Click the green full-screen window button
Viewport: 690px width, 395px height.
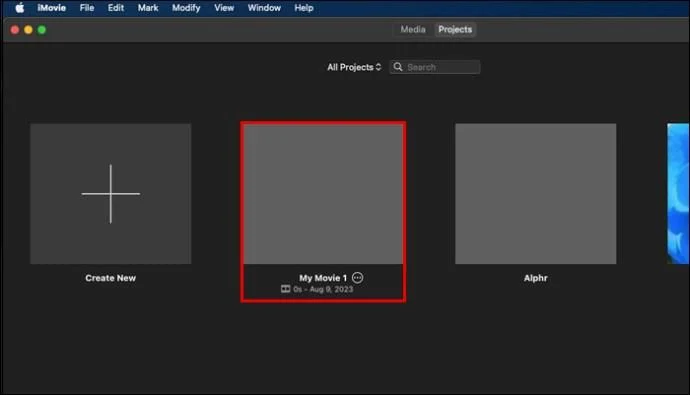42,30
